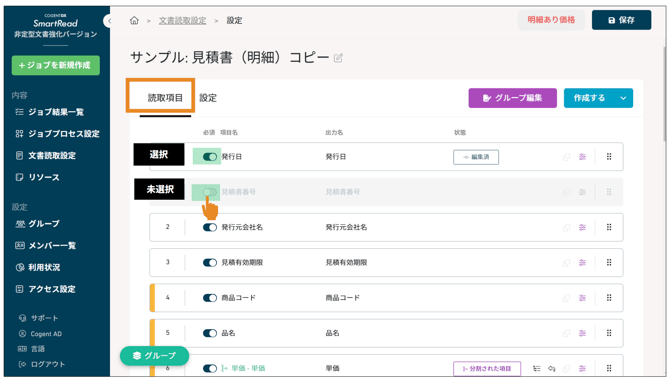670x382 pixels.
Task: Open 言語 language setting in the sidebar
Action: coord(31,349)
